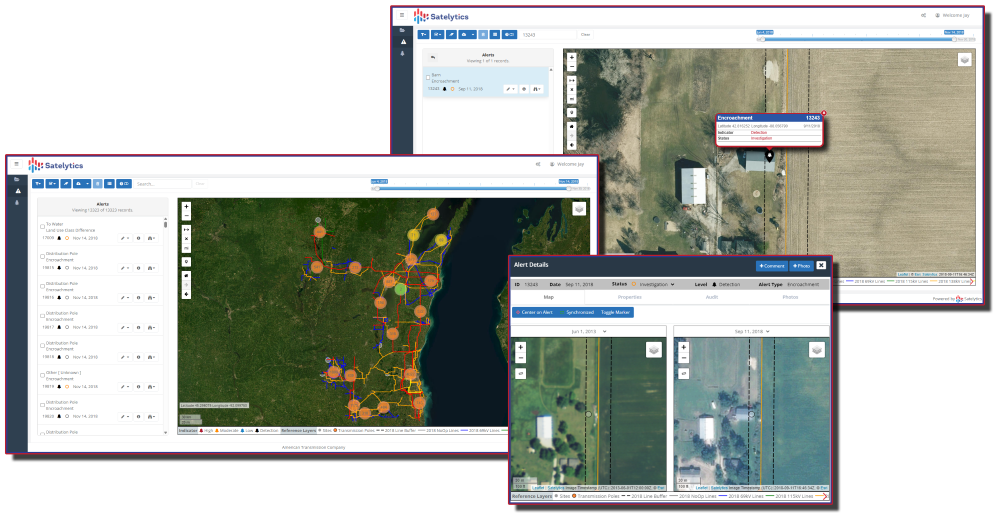Zoom out on Sep 11 2018 comparison map
The image size is (1000, 517).
[x=684, y=358]
